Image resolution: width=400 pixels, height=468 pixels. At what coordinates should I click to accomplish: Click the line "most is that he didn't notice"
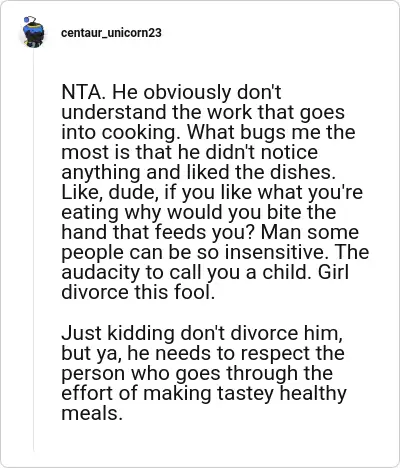189,152
